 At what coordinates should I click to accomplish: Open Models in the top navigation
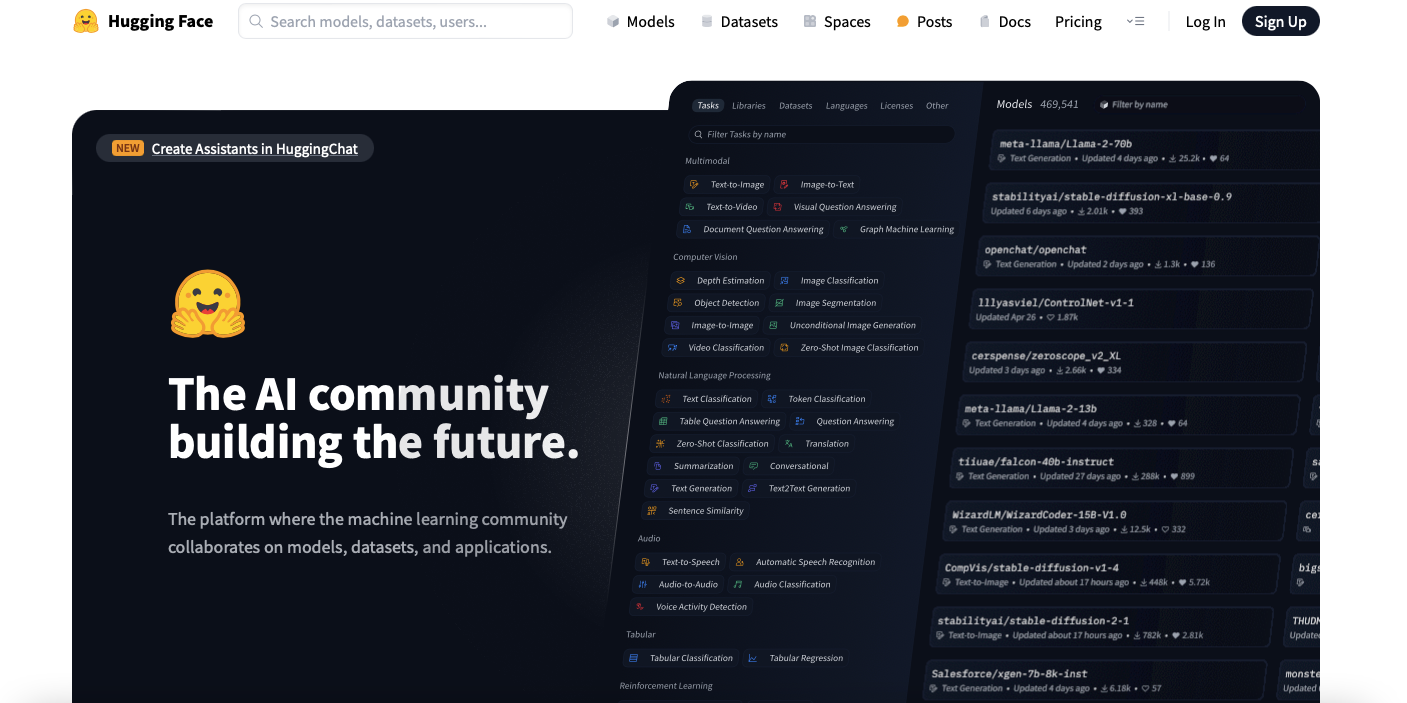pos(640,21)
